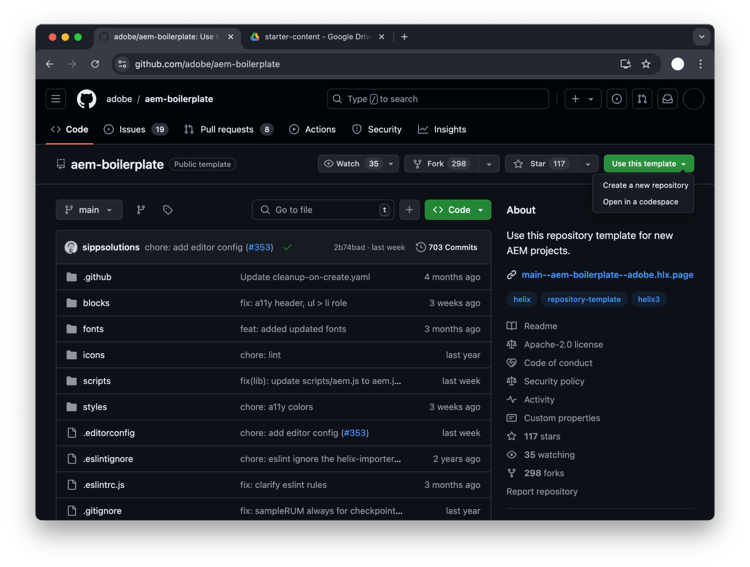Fork the repository
Screen dimensions: 750x567
[441, 164]
